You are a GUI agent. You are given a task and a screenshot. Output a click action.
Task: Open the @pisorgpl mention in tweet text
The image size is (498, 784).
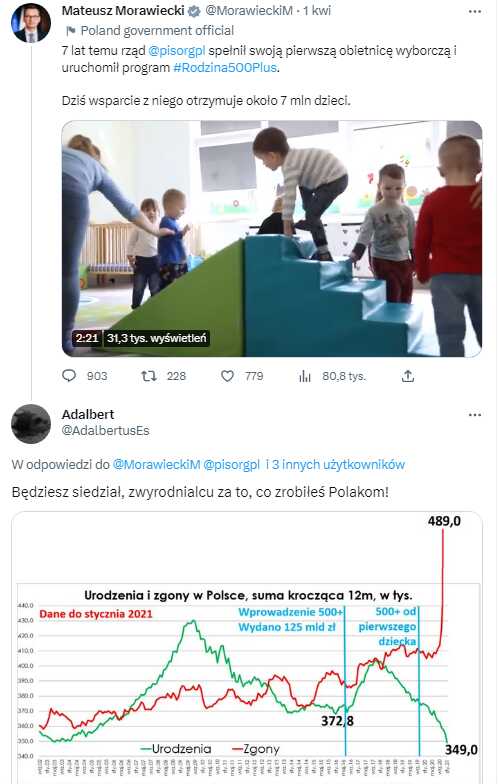177,50
